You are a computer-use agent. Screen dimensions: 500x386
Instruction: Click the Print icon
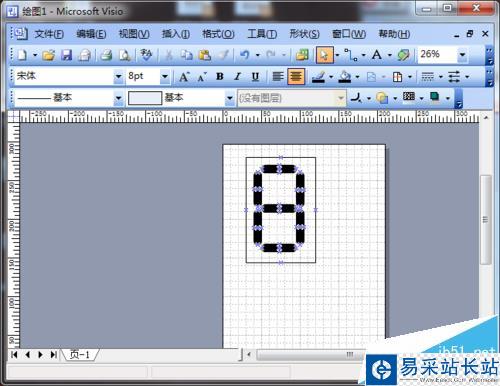click(x=106, y=55)
